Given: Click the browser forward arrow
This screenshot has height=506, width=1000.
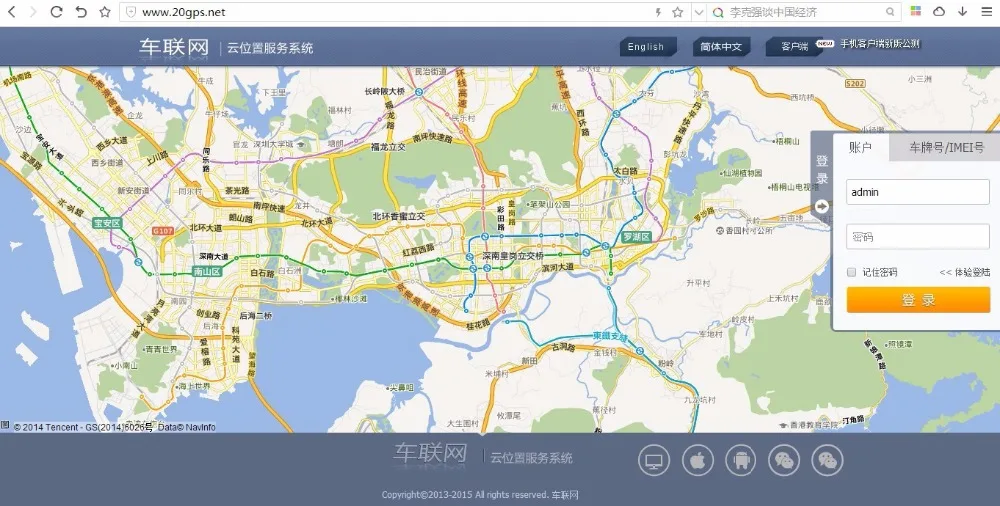Looking at the screenshot, I should point(33,11).
